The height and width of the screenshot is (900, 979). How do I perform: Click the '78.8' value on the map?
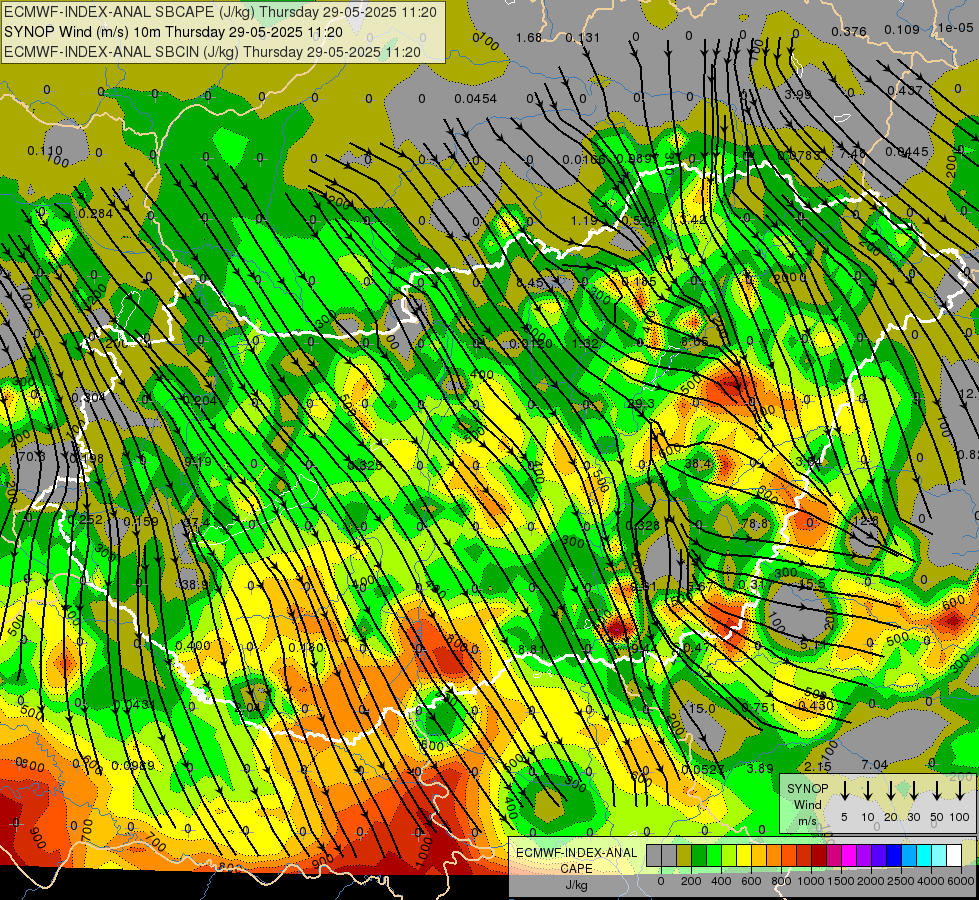755,524
